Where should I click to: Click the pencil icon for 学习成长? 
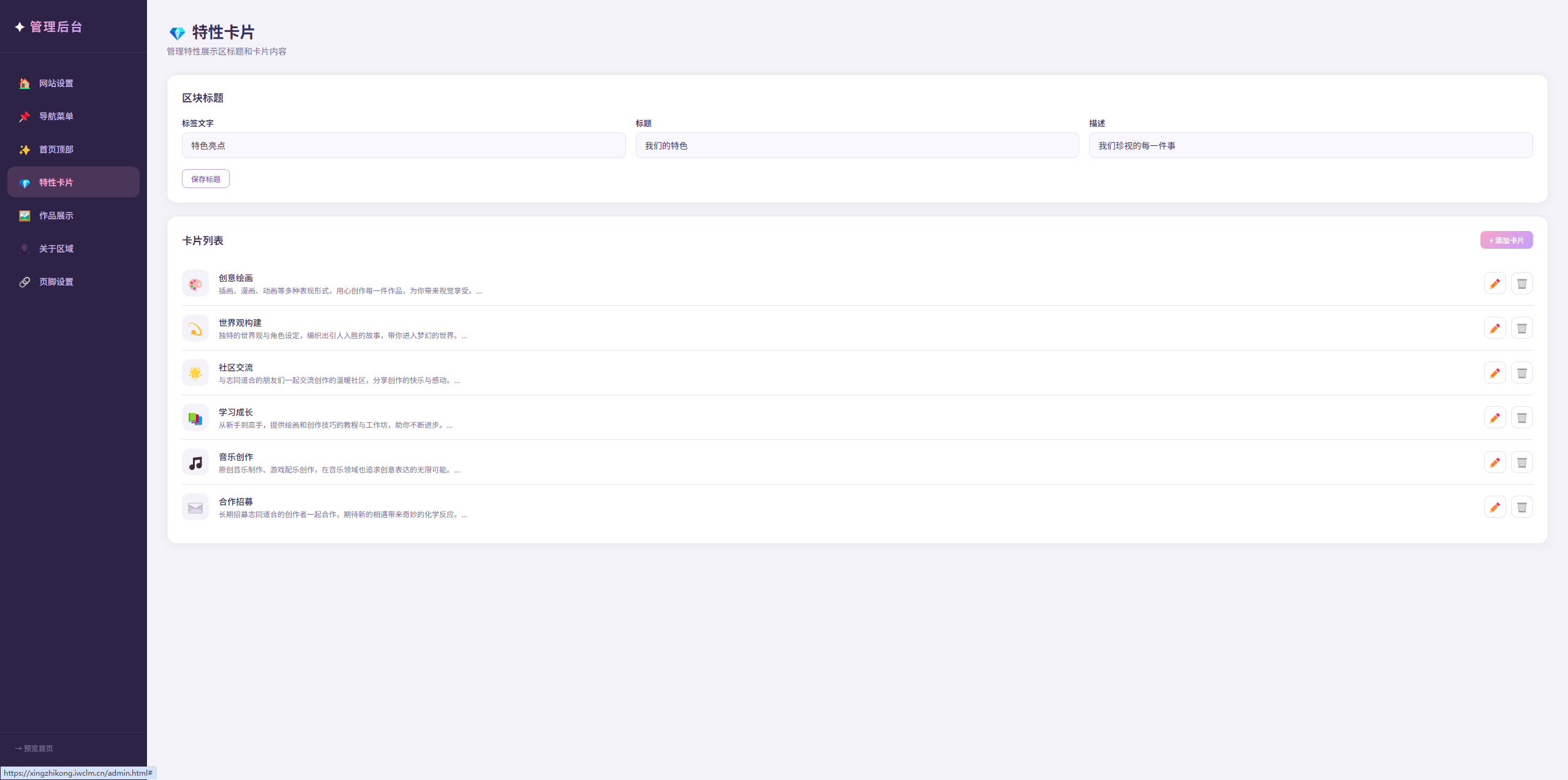1494,418
